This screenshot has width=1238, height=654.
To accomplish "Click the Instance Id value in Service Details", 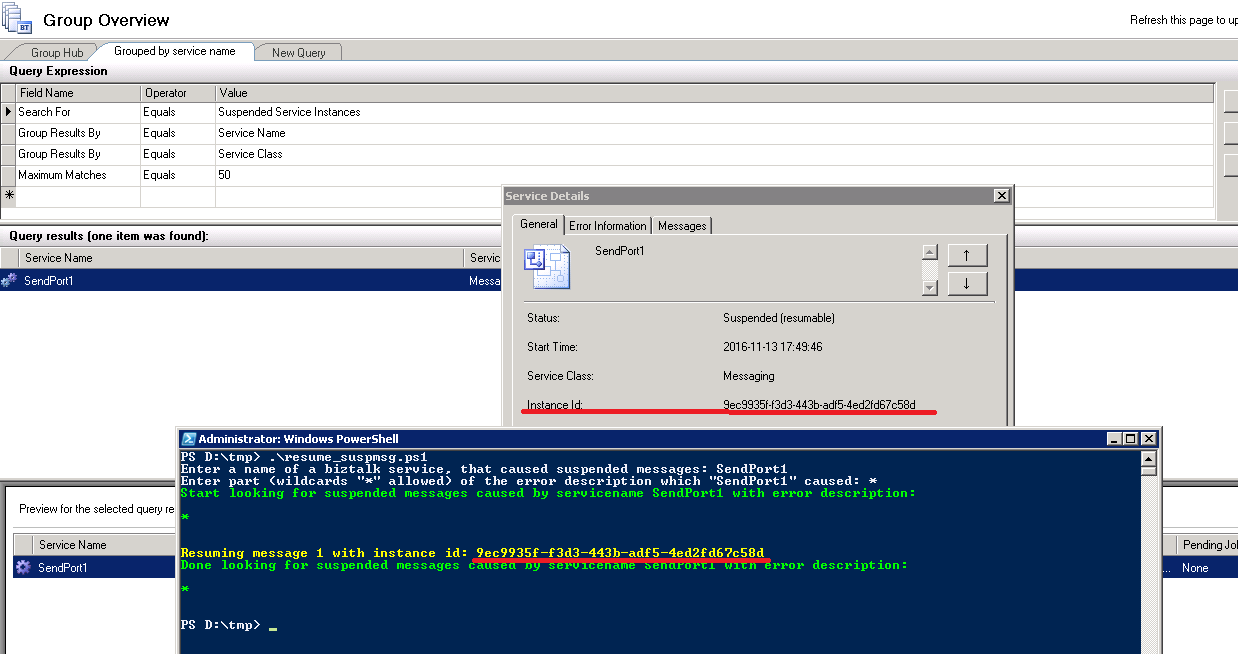I will pos(819,405).
